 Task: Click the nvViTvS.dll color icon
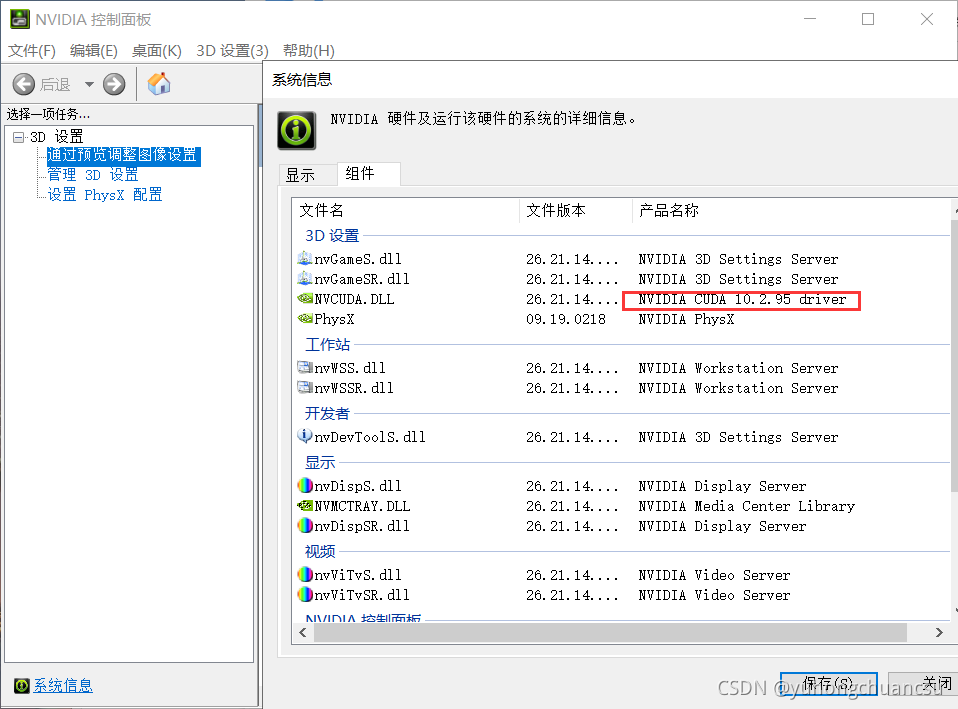304,575
